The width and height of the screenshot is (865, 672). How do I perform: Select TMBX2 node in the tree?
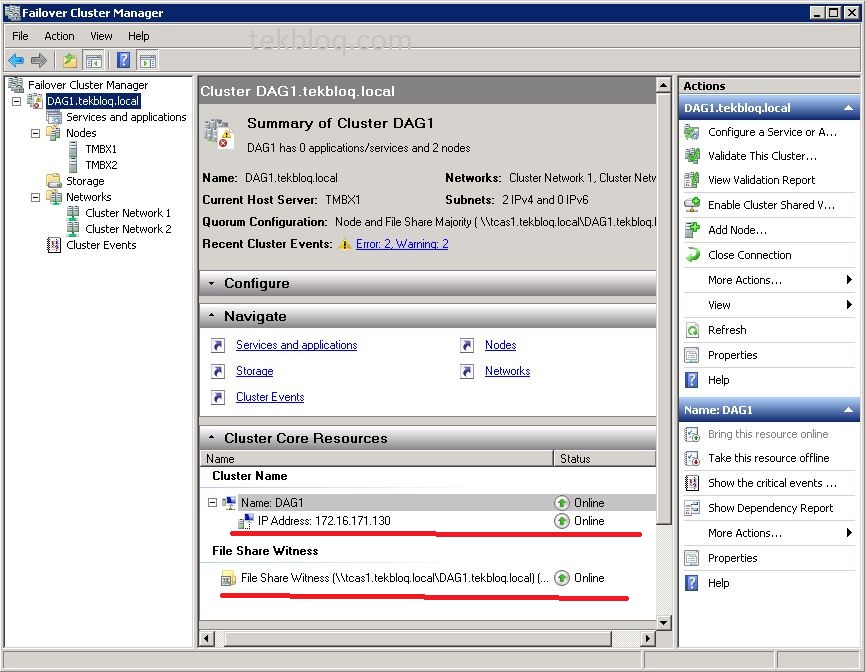(x=101, y=165)
